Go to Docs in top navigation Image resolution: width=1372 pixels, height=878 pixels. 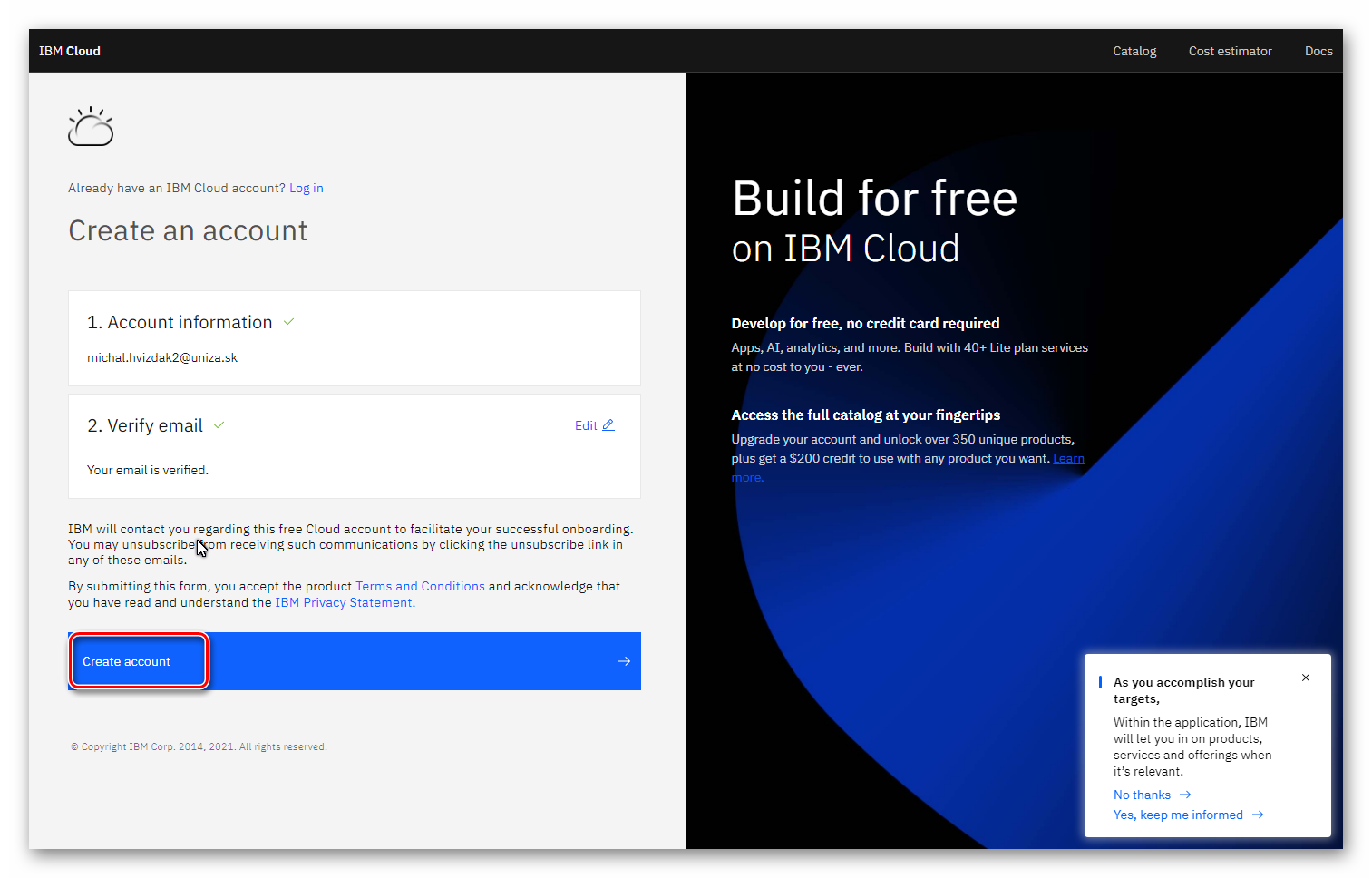point(1318,51)
